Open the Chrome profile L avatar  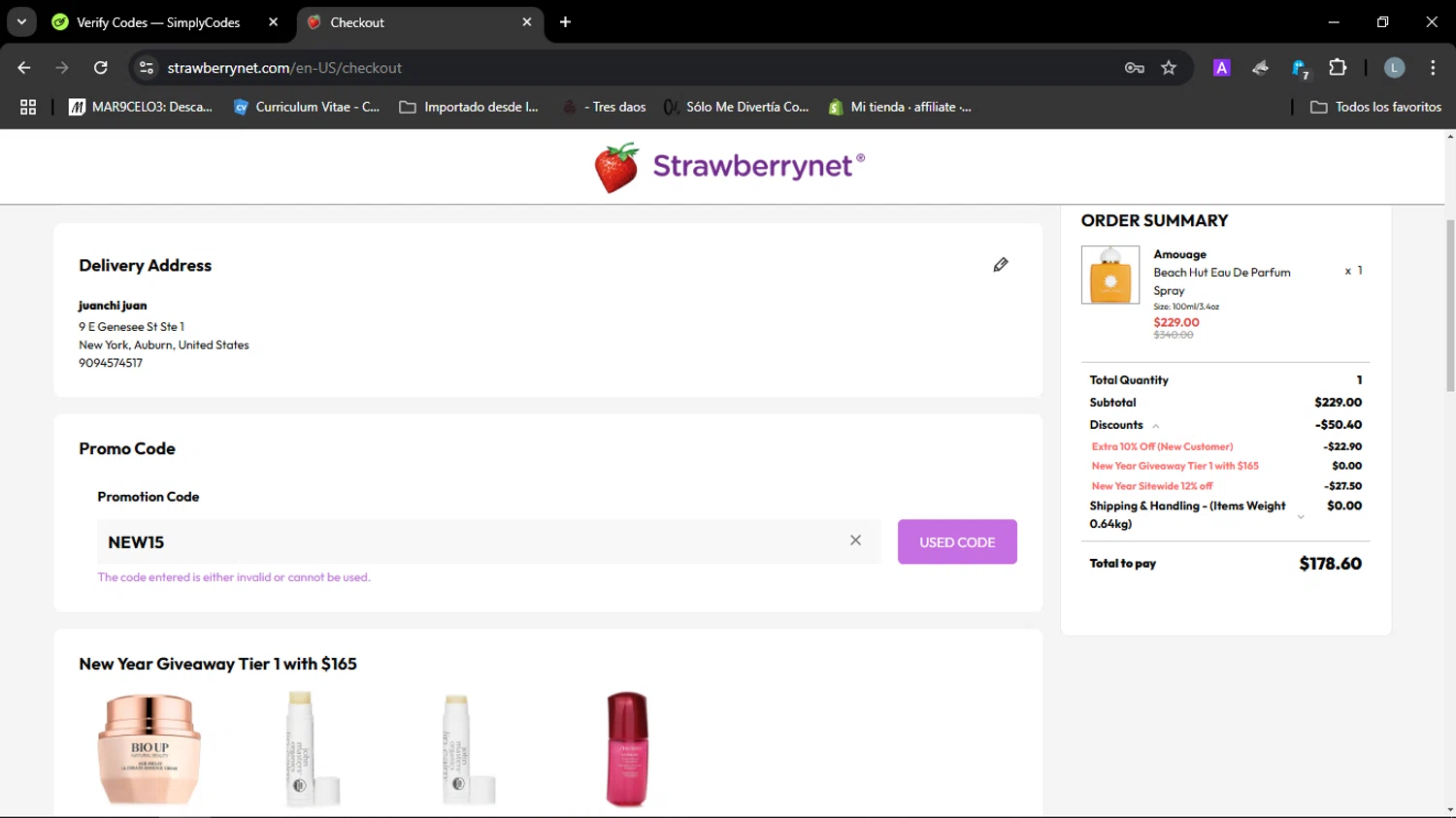1394,68
